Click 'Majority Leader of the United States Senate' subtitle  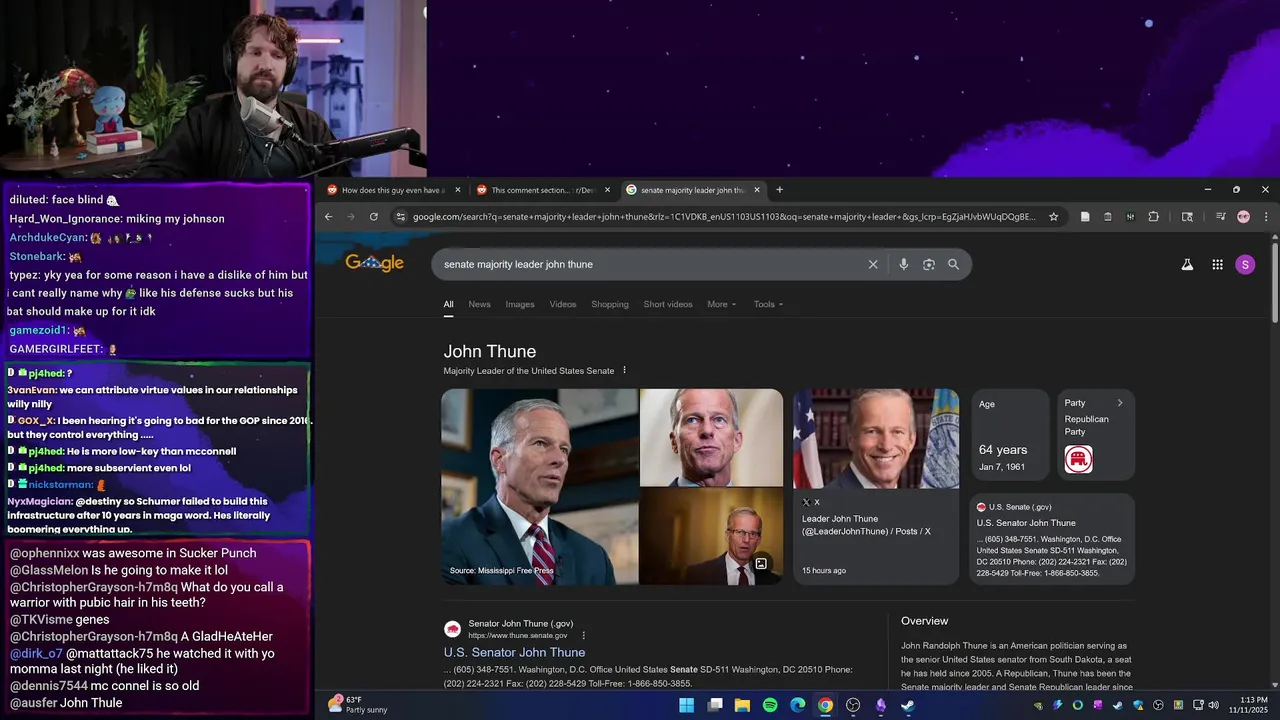pyautogui.click(x=529, y=371)
